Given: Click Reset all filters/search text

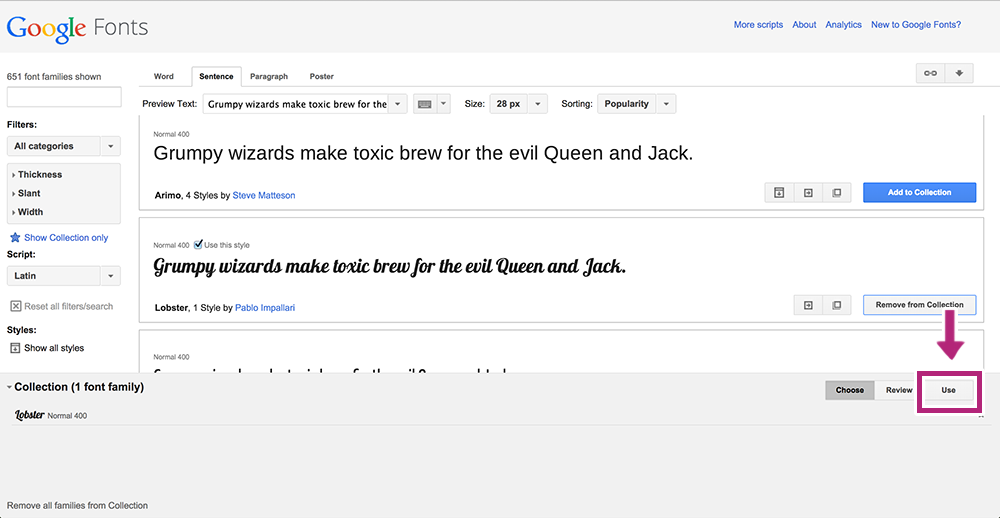Looking at the screenshot, I should tap(69, 306).
